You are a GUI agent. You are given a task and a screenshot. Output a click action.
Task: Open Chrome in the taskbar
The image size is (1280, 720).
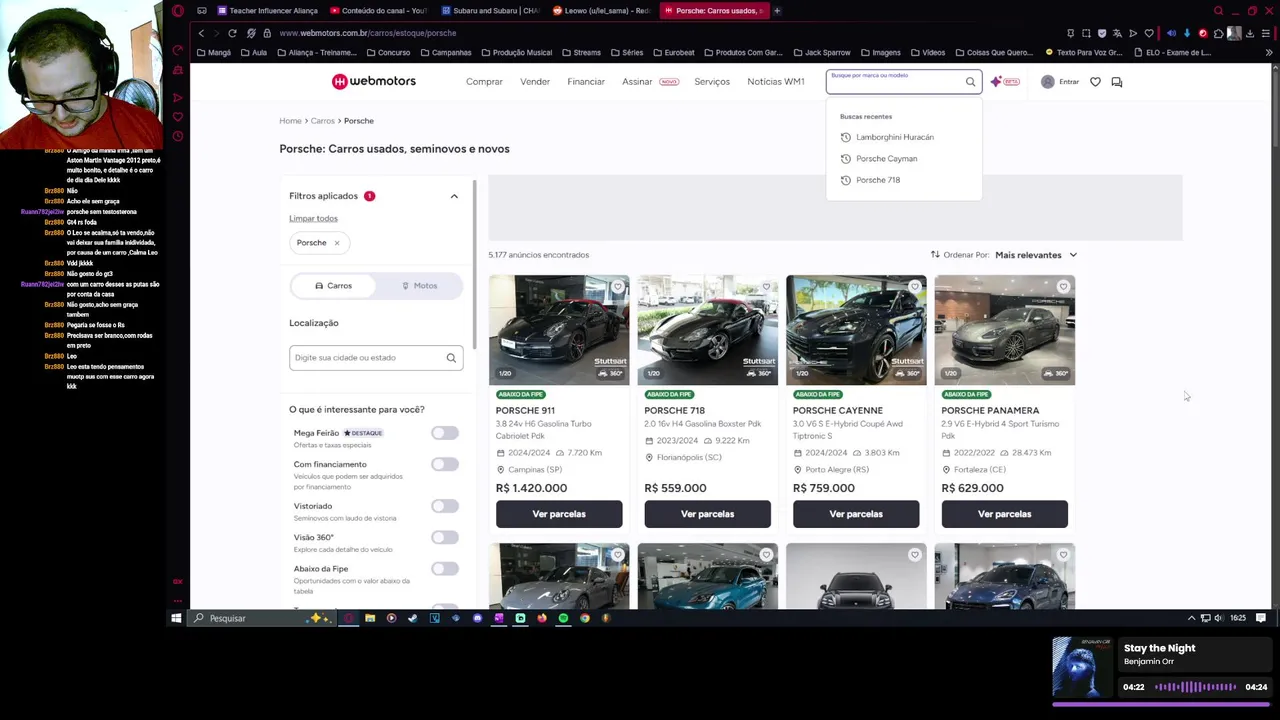(x=585, y=618)
